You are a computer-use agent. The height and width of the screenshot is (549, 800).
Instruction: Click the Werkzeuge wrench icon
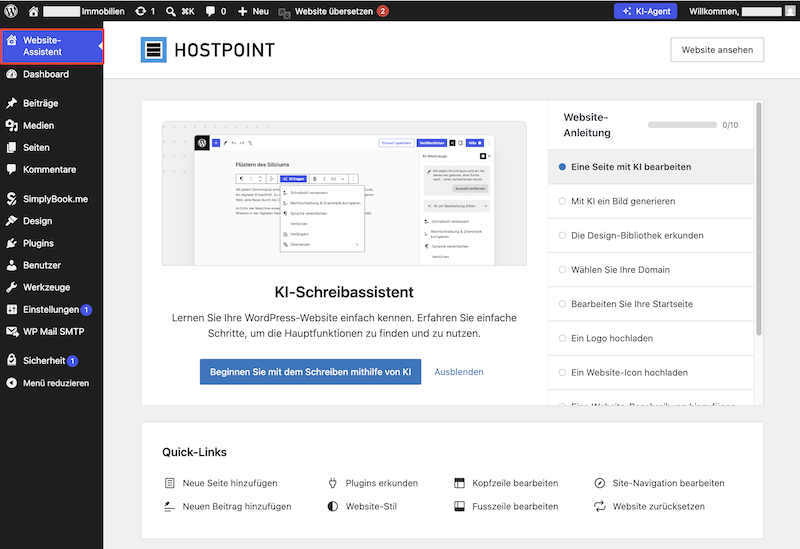tap(12, 287)
